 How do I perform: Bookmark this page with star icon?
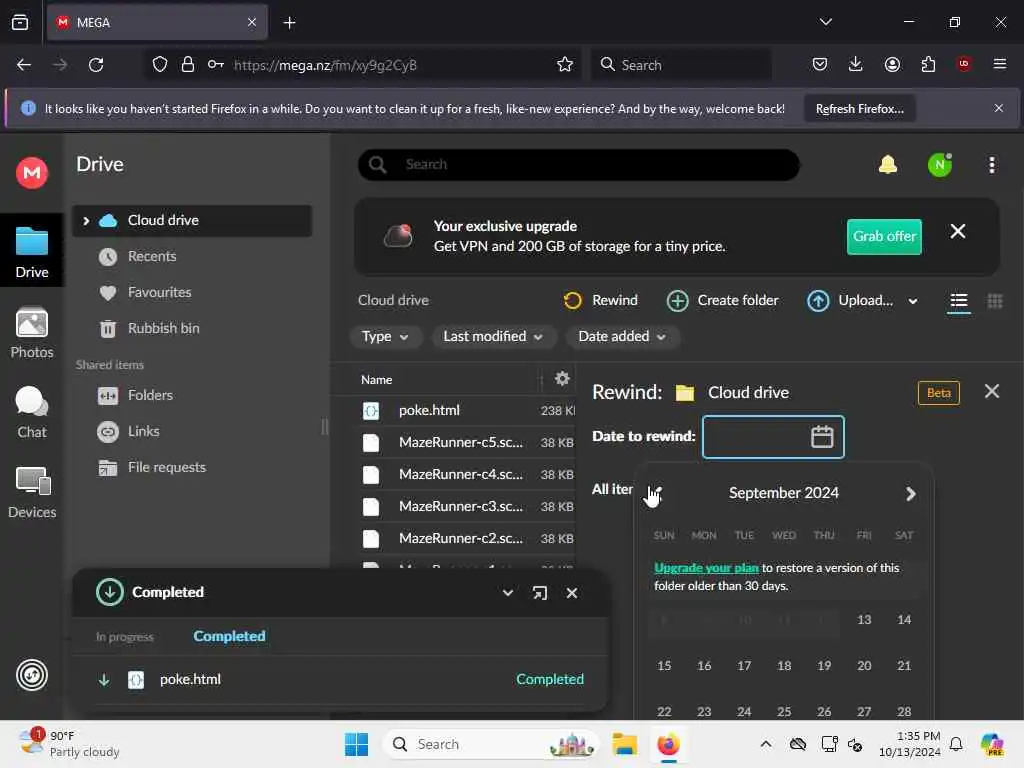coord(564,64)
